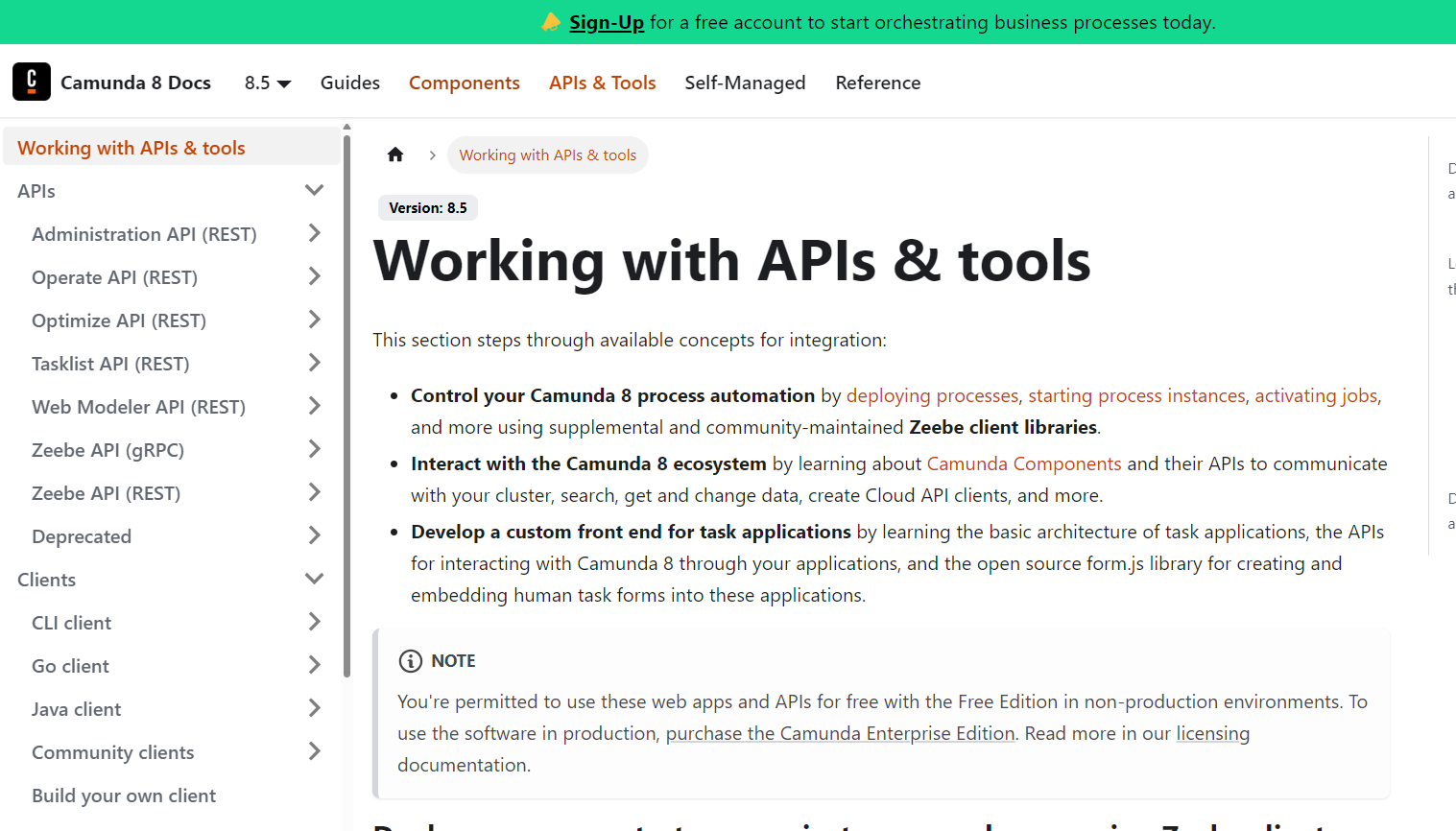Viewport: 1456px width, 831px height.
Task: Expand Community clients chevron
Action: click(x=314, y=751)
